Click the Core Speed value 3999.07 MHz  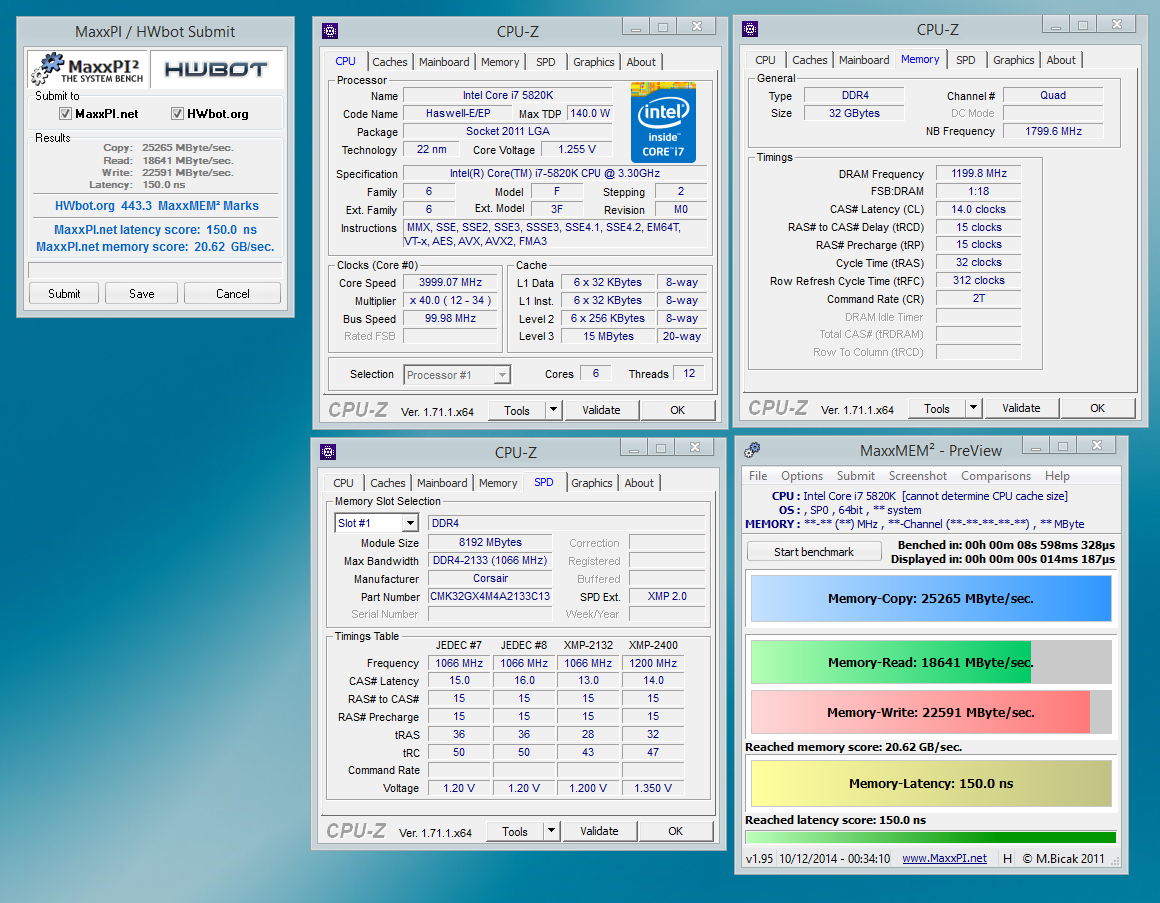451,283
